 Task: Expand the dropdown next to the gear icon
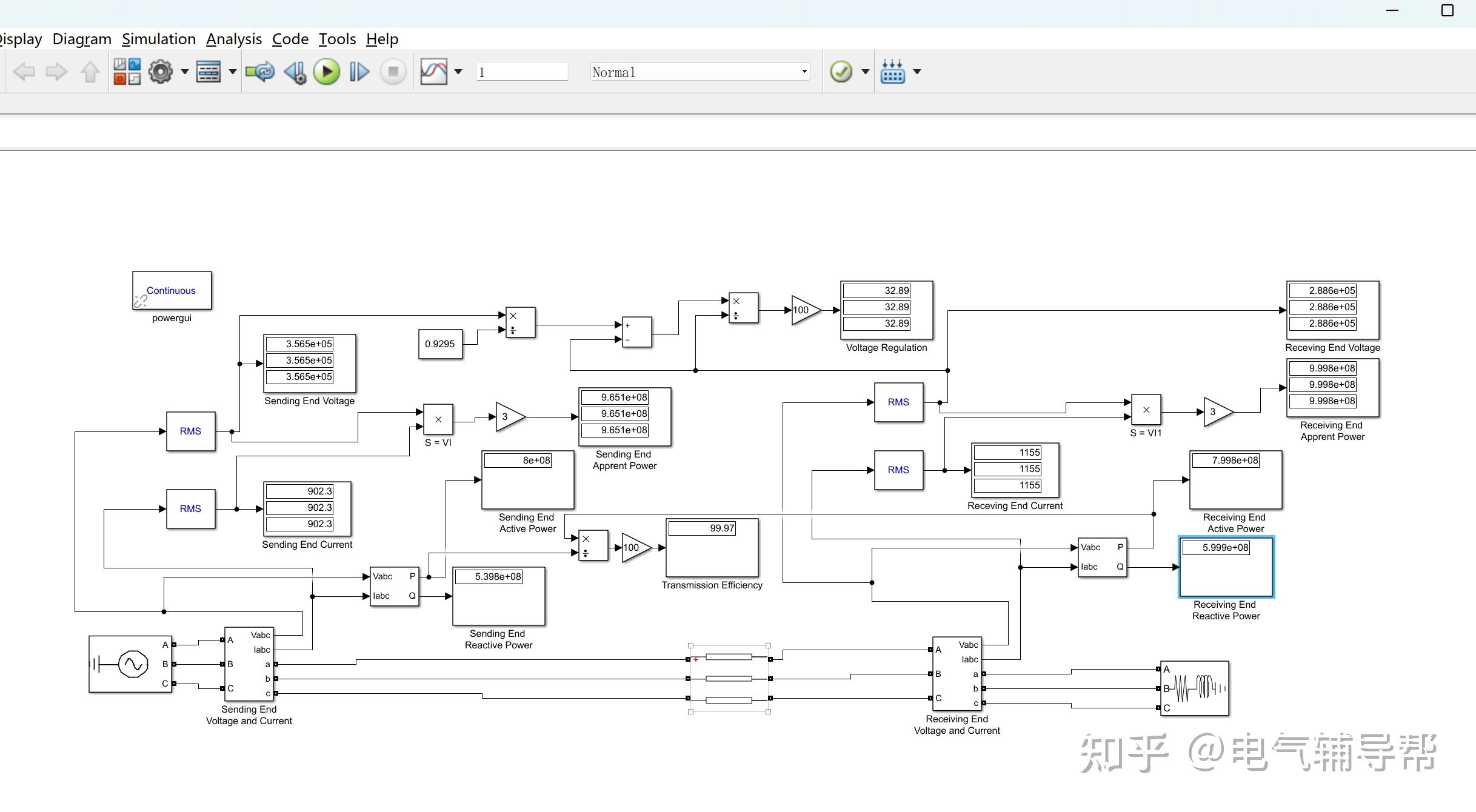point(184,72)
